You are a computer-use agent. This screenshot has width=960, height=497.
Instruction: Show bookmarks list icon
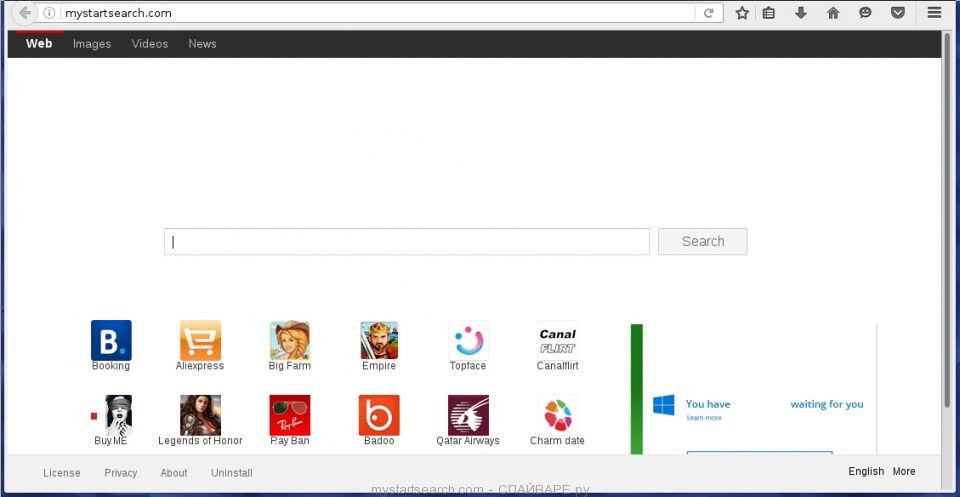click(768, 13)
